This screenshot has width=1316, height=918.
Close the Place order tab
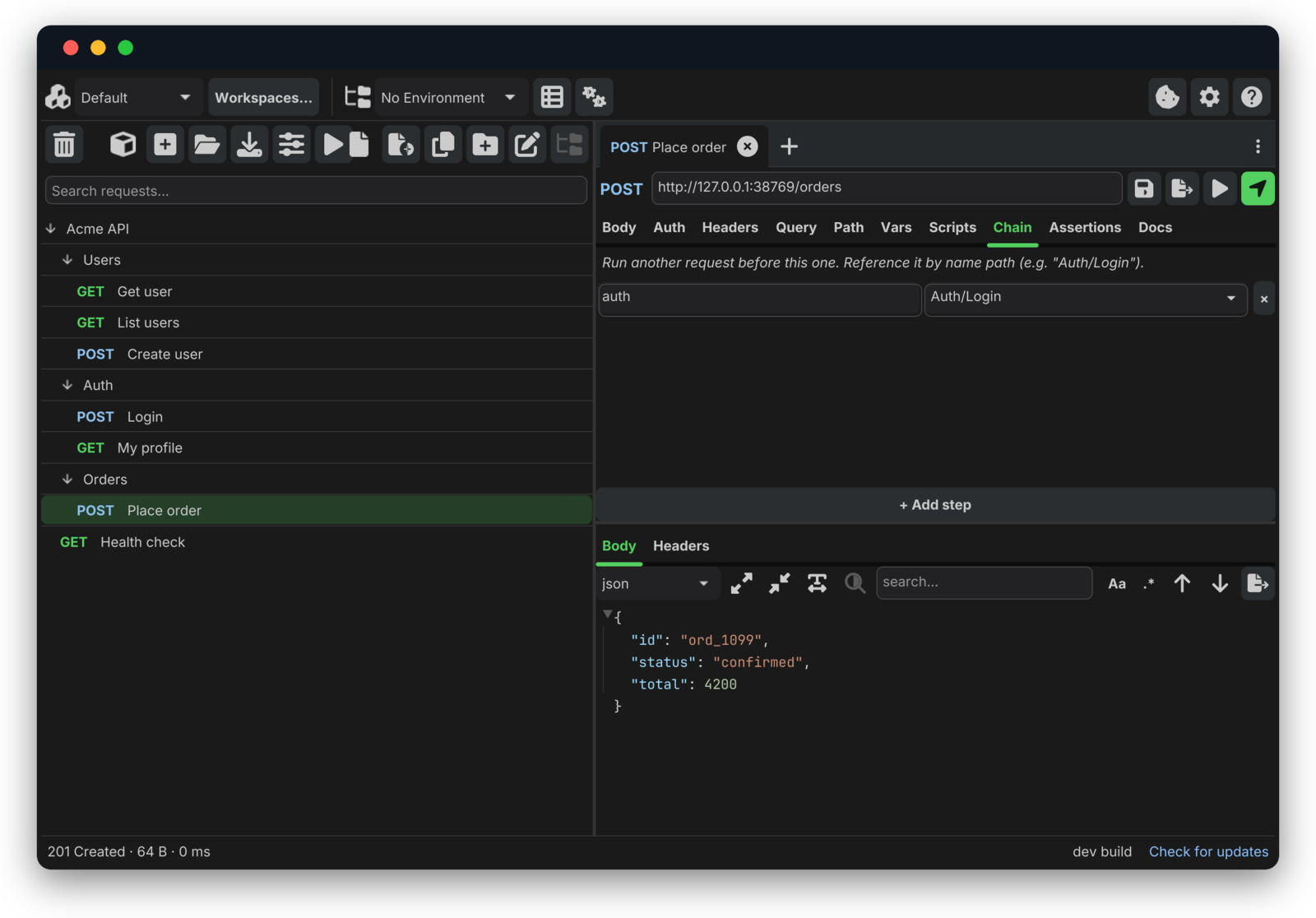click(x=747, y=146)
